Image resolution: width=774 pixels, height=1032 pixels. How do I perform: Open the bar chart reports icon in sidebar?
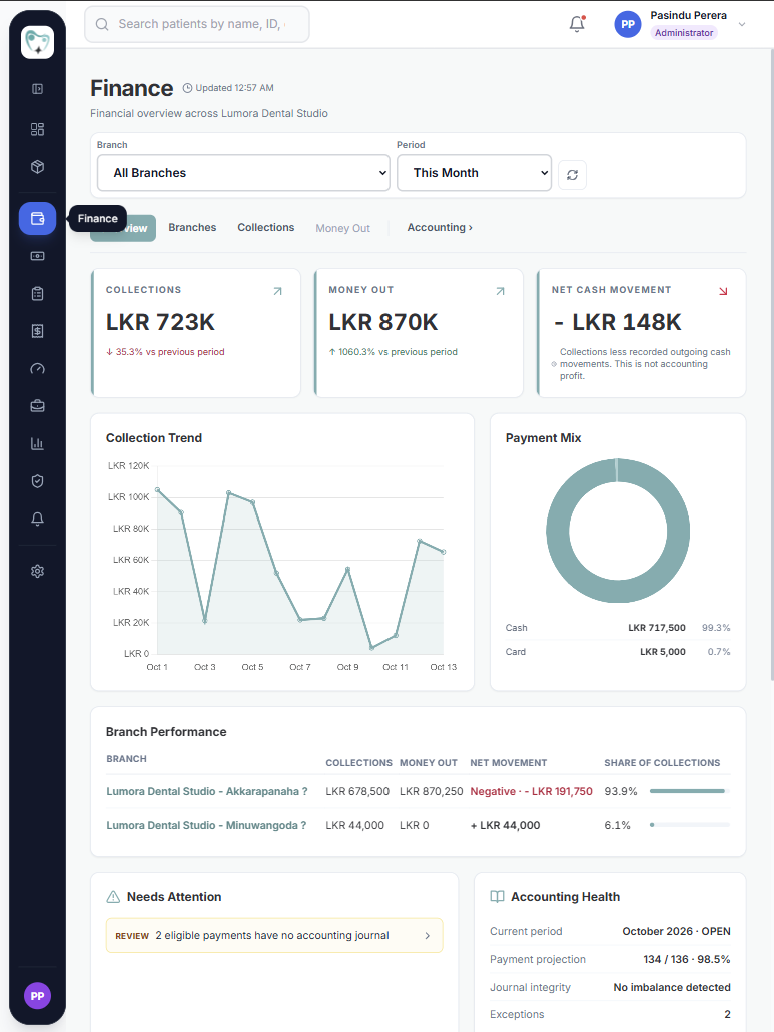pyautogui.click(x=38, y=444)
